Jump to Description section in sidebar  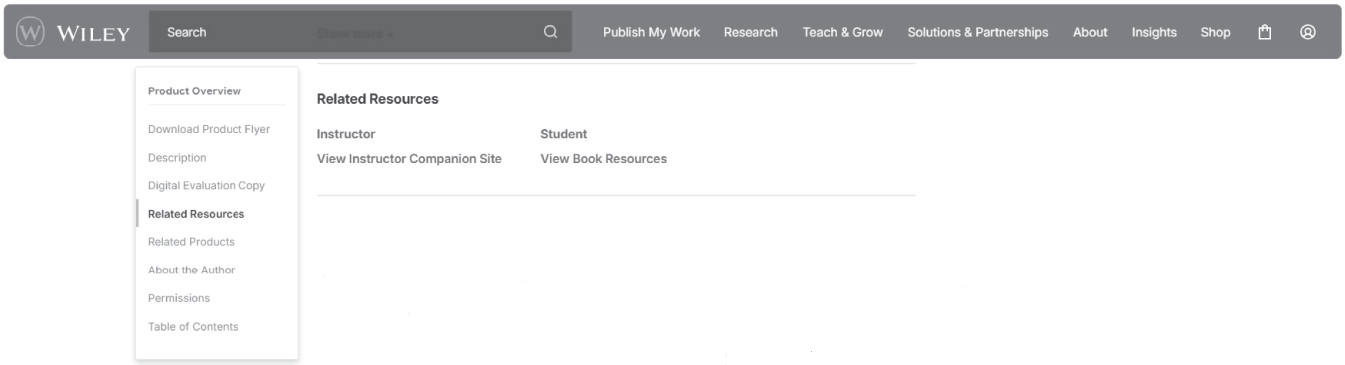(x=177, y=157)
